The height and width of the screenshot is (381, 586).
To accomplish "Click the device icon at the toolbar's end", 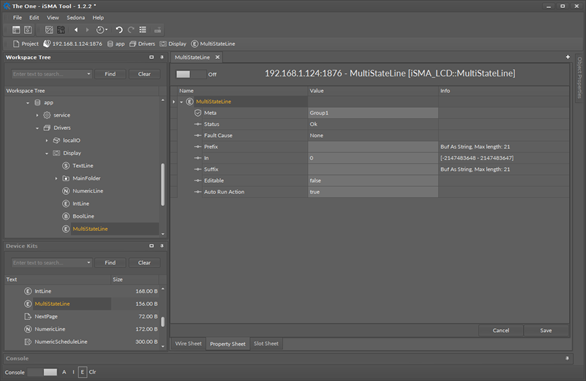I will click(x=158, y=30).
